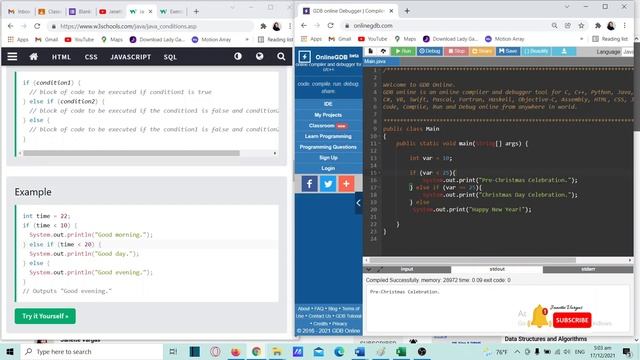Collapse the console panel chevron icon
Screen dimensions: 640x360
pyautogui.click(x=369, y=269)
